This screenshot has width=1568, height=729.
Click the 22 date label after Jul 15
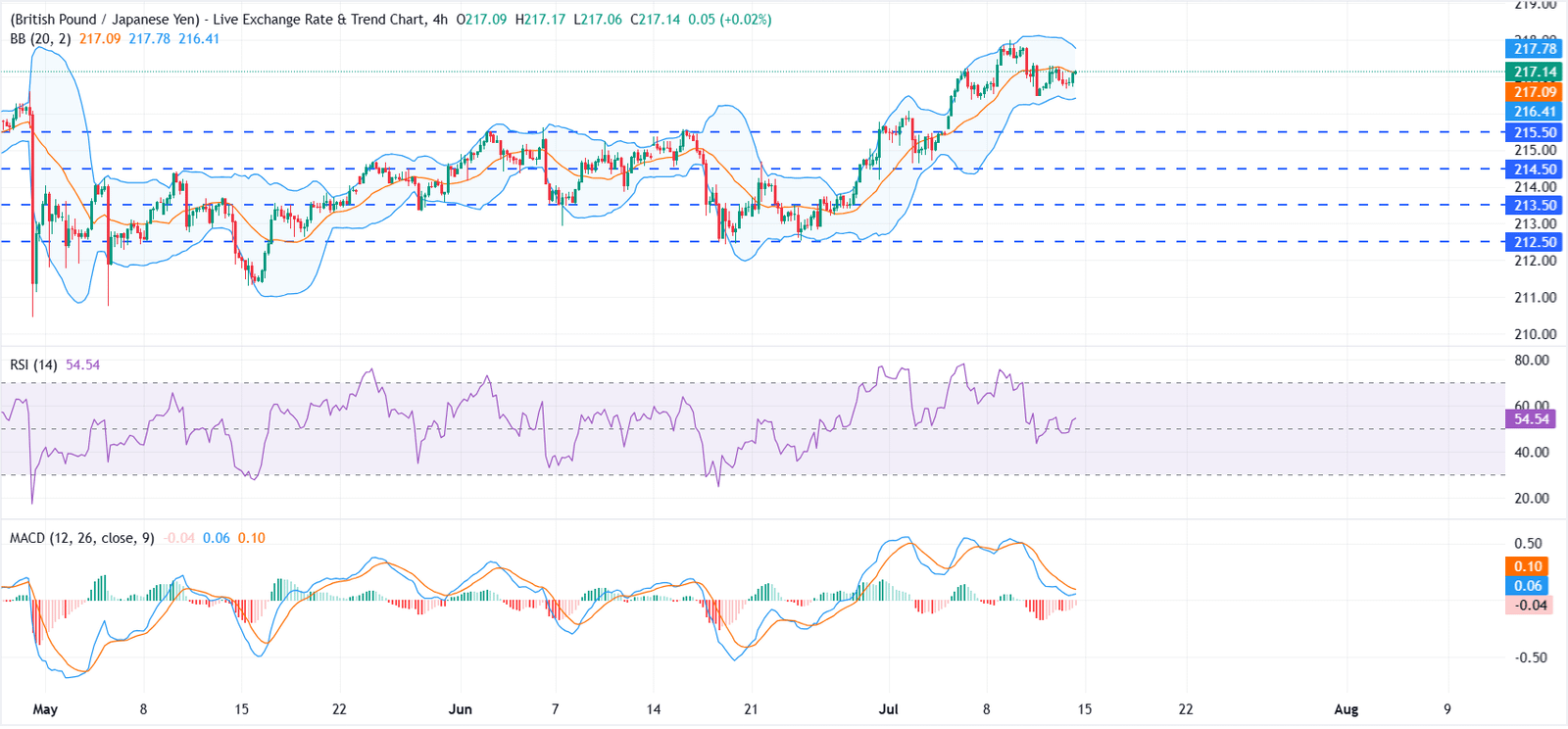pyautogui.click(x=1186, y=709)
